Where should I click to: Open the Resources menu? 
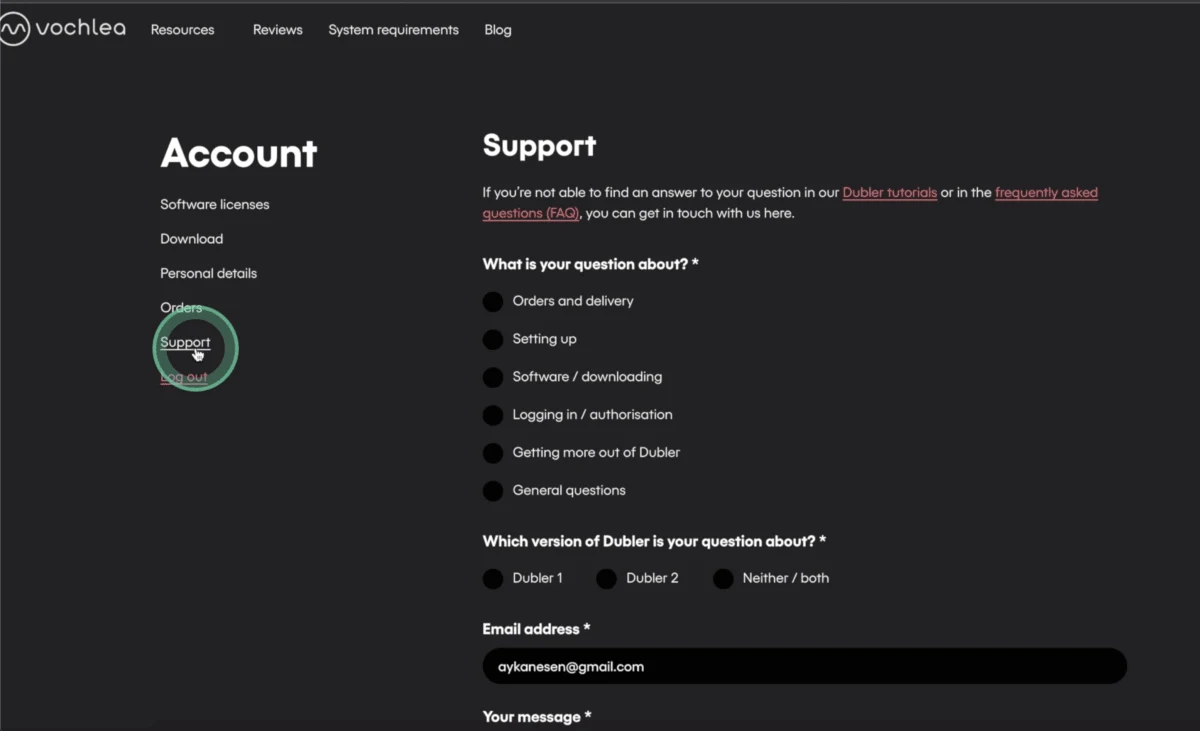tap(182, 30)
